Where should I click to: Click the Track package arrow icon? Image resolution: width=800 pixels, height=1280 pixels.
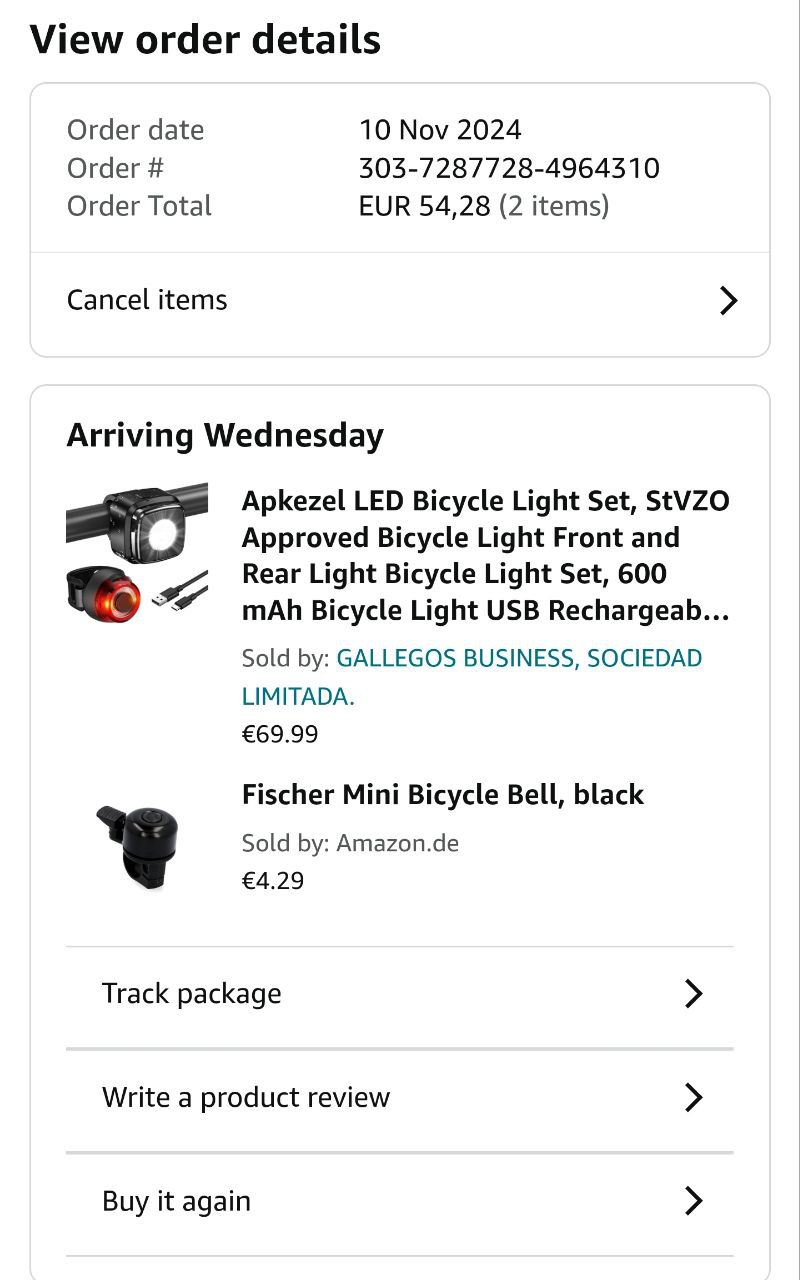(693, 993)
